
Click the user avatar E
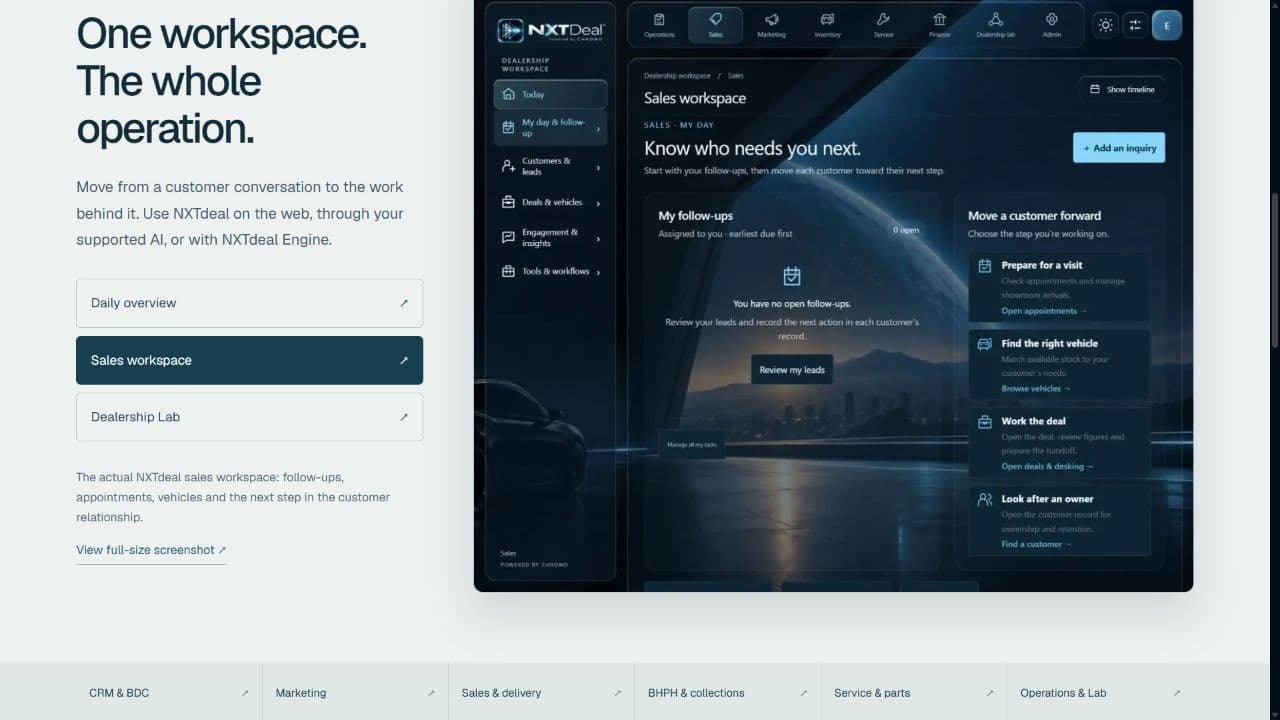[x=1167, y=25]
